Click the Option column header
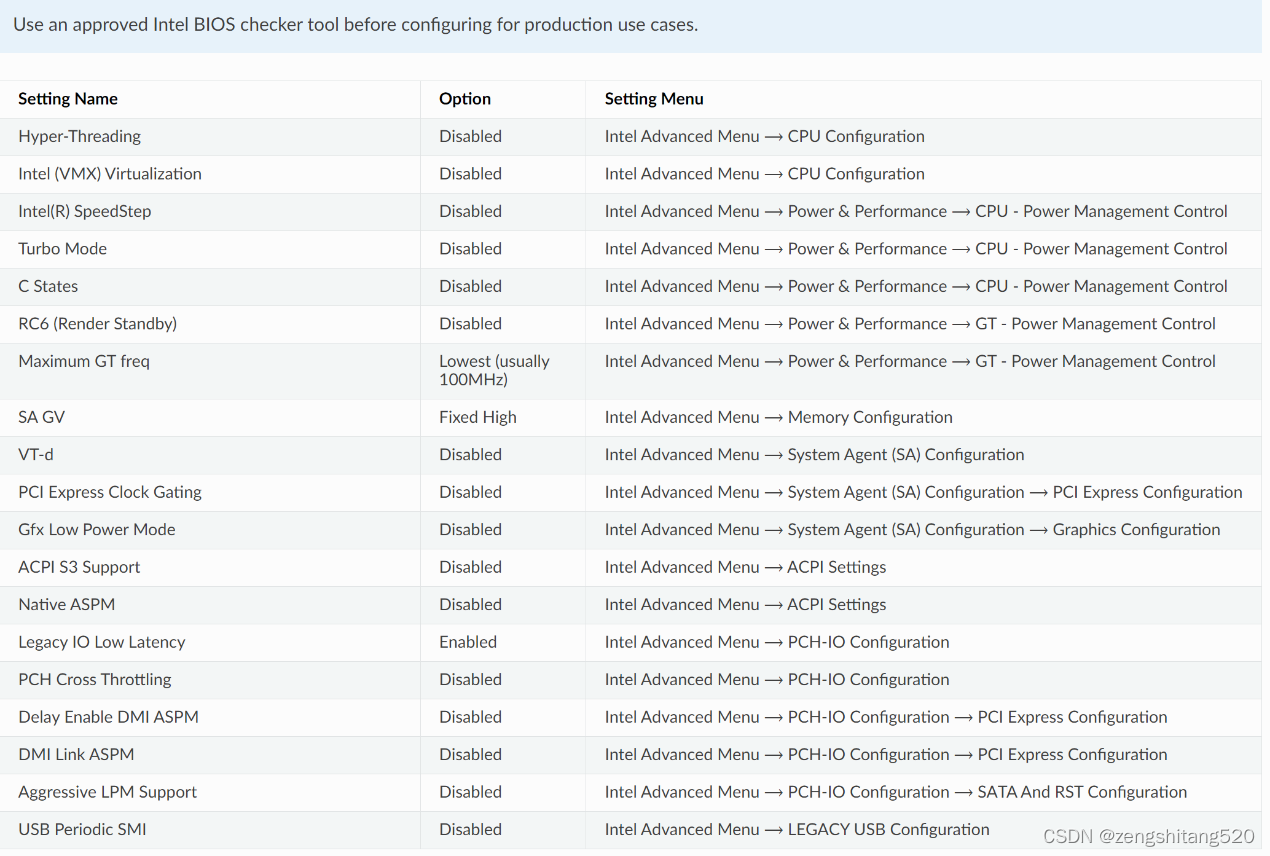1270x856 pixels. coord(465,99)
